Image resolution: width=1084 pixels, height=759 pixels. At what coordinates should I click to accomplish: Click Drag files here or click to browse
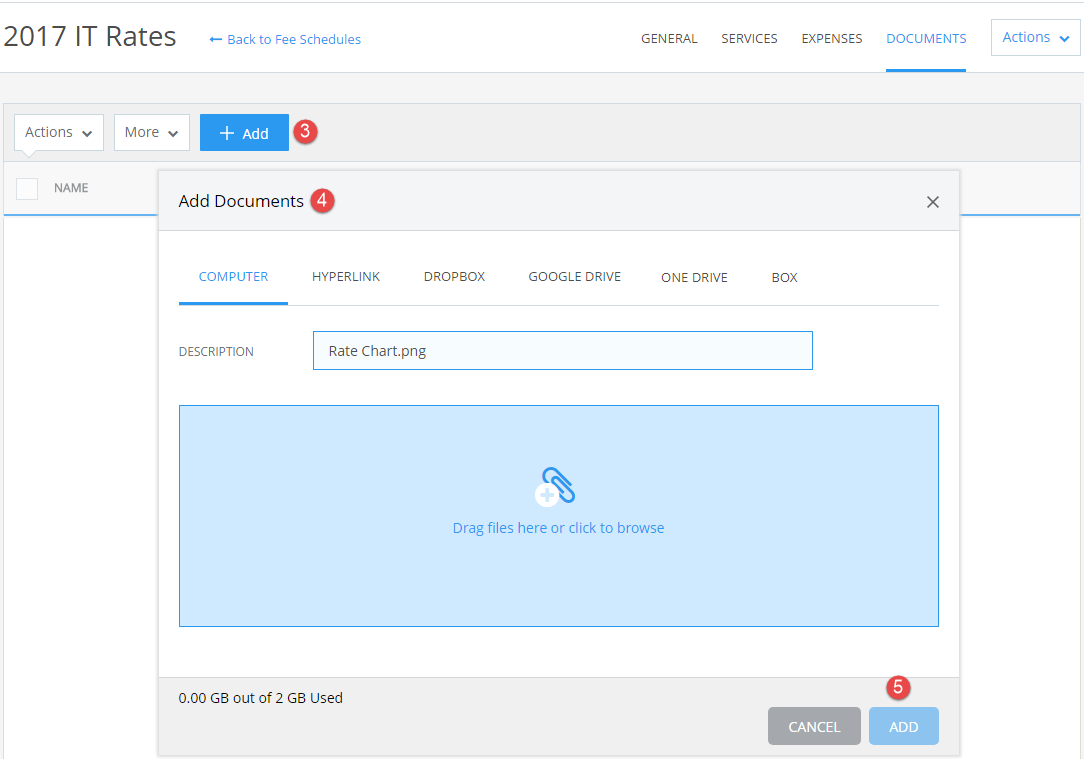(559, 528)
